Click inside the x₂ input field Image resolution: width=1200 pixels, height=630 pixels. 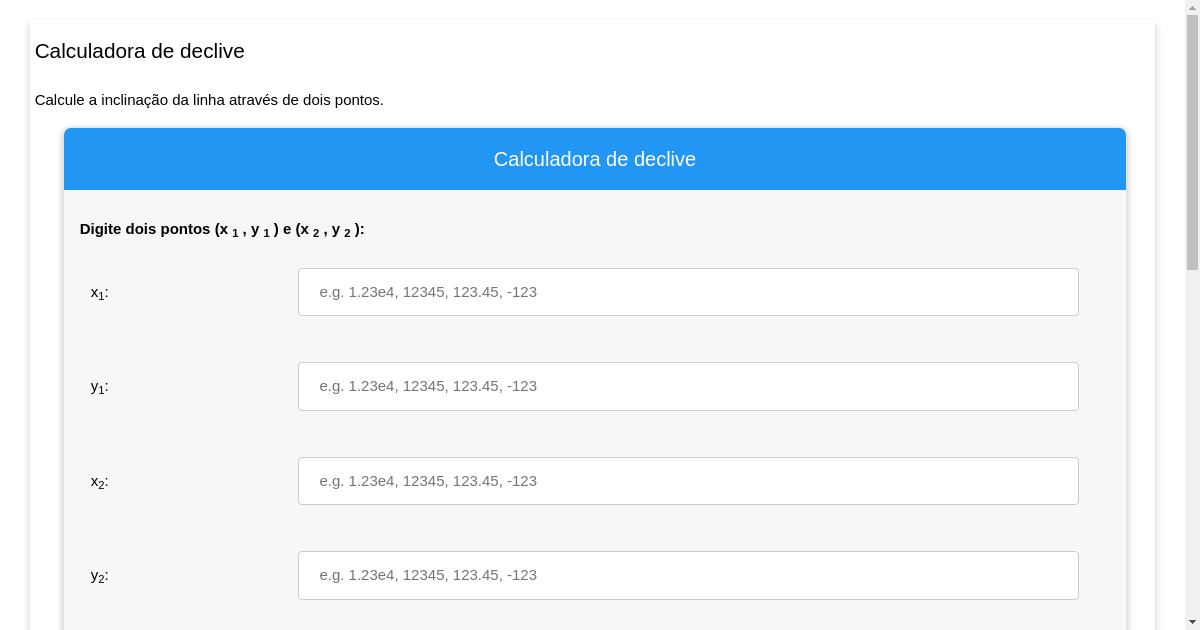coord(688,481)
